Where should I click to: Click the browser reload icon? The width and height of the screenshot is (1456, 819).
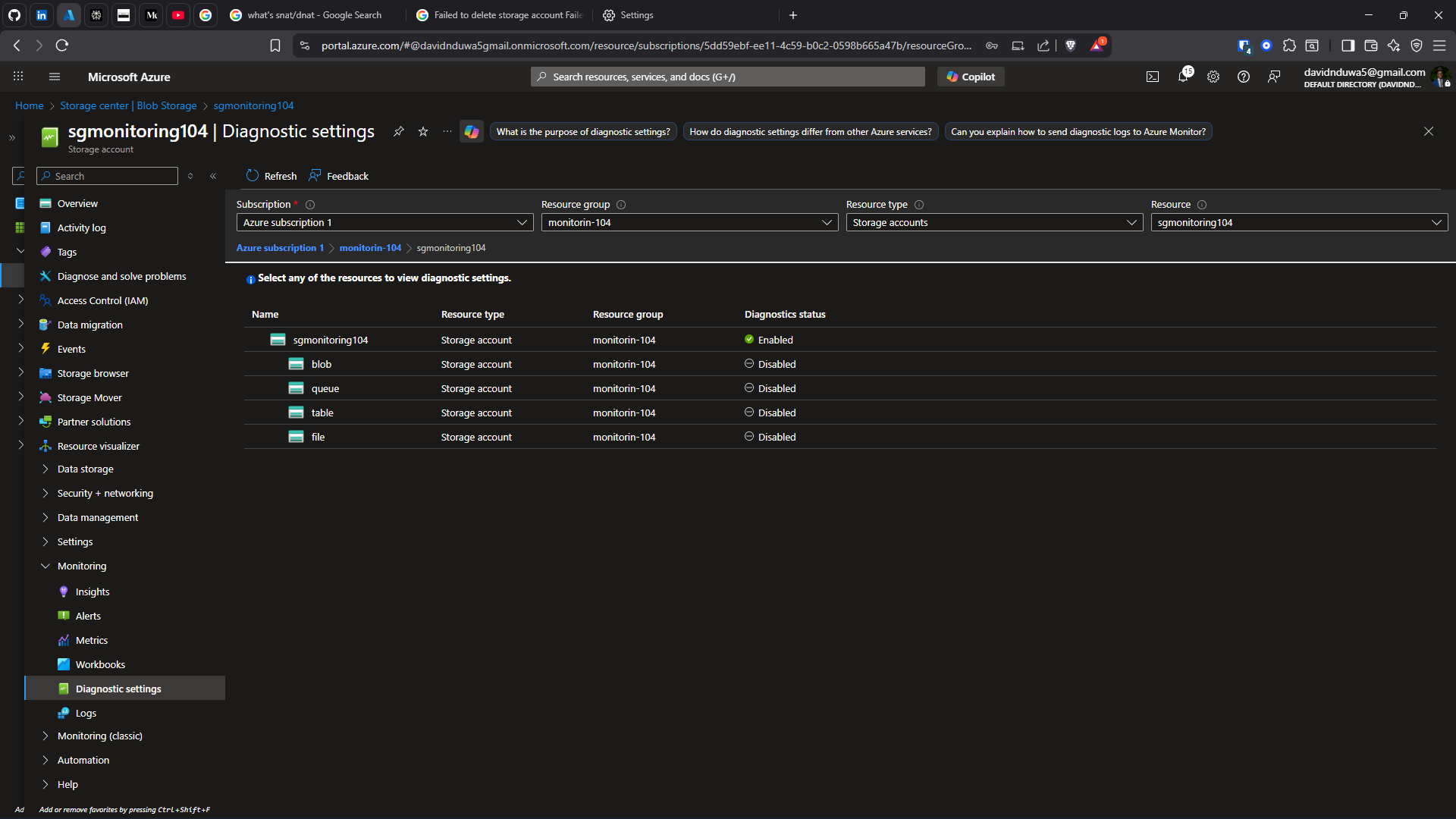pyautogui.click(x=62, y=45)
